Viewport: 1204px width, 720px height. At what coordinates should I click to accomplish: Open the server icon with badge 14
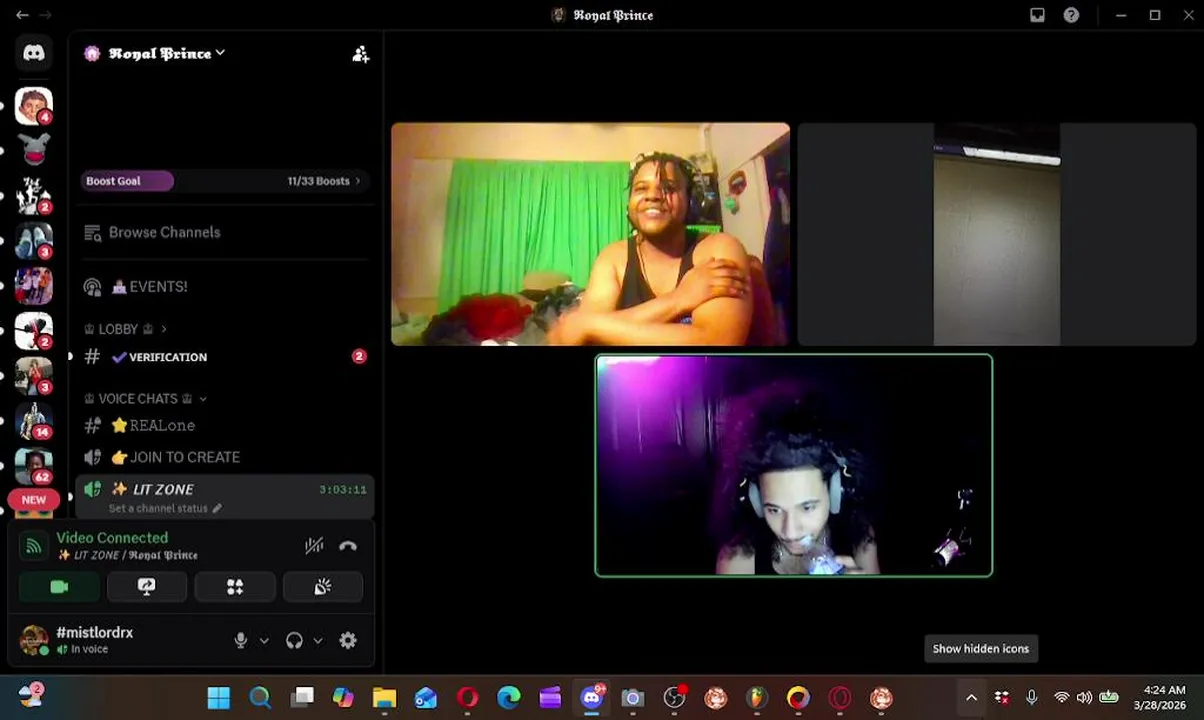coord(34,420)
